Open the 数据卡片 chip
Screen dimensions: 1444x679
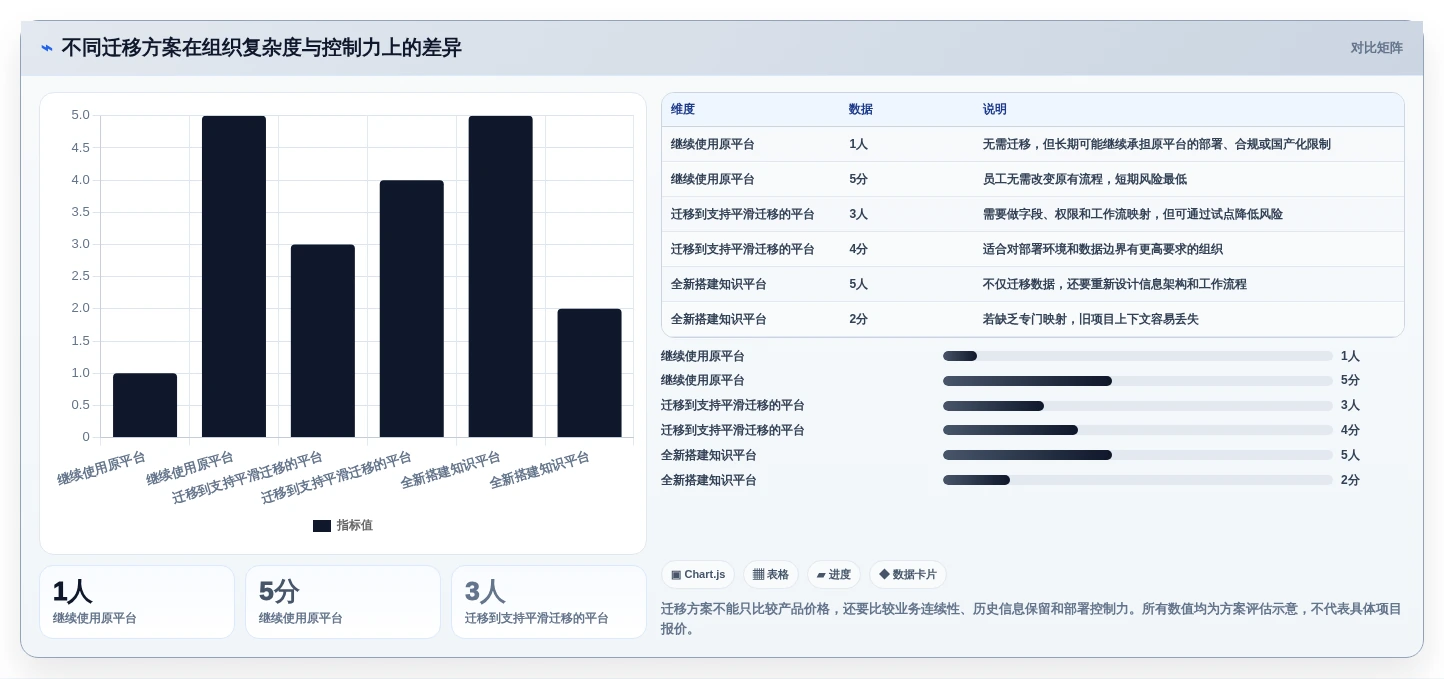click(x=908, y=575)
